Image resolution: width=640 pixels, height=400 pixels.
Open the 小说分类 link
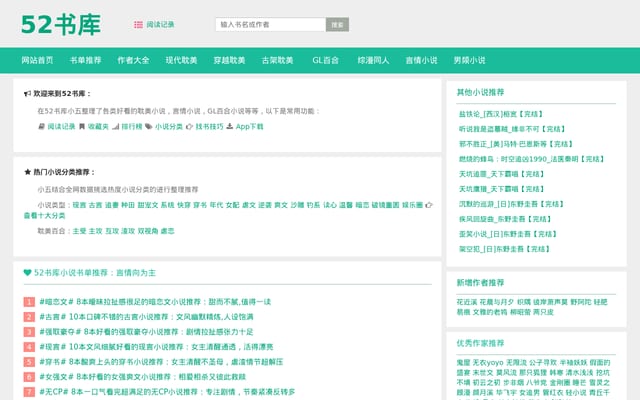point(169,127)
